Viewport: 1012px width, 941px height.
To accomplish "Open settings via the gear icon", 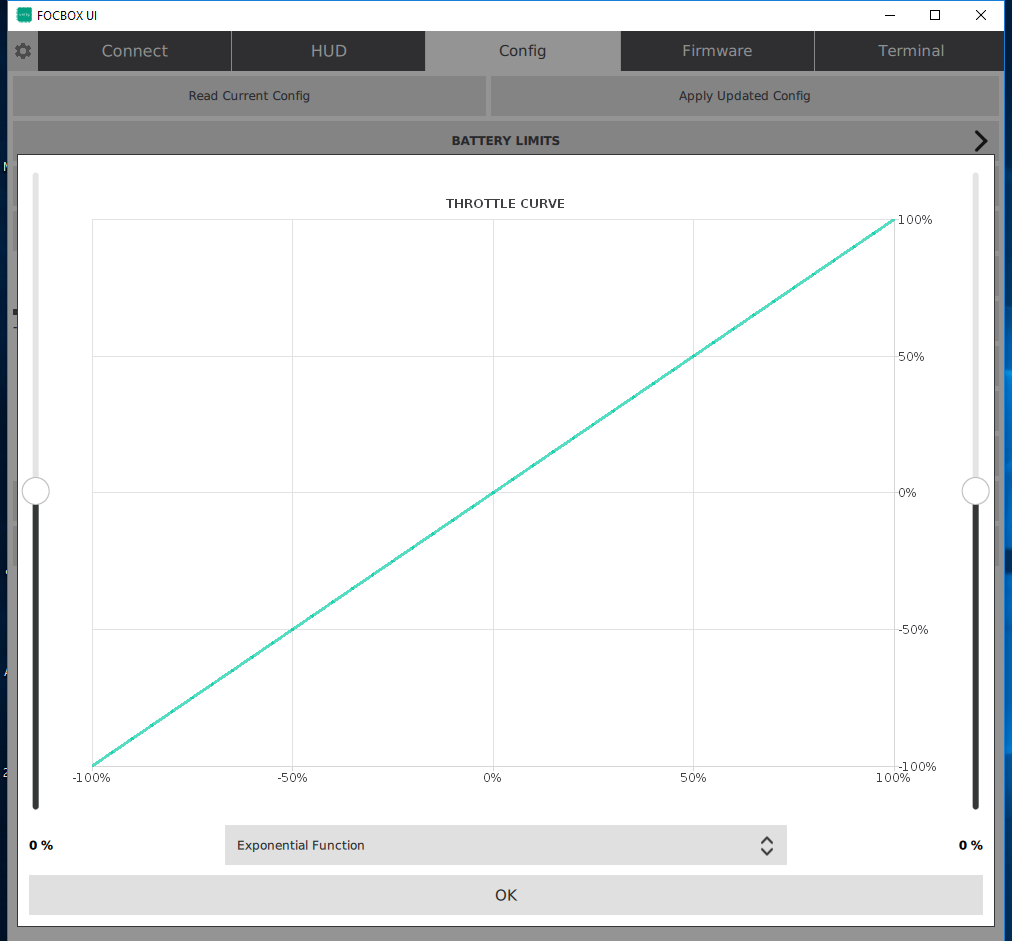I will 23,51.
